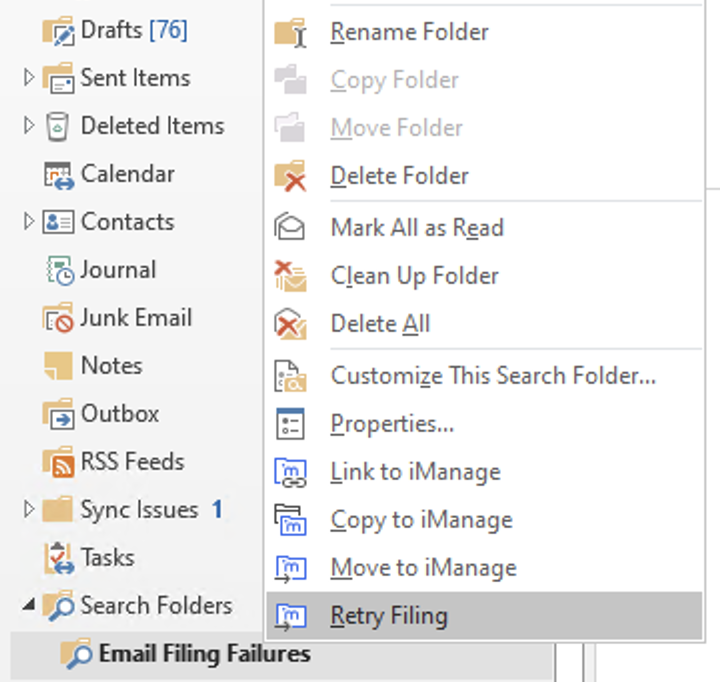Screen dimensions: 720x682
Task: Click the Move to iManage icon
Action: coord(289,568)
